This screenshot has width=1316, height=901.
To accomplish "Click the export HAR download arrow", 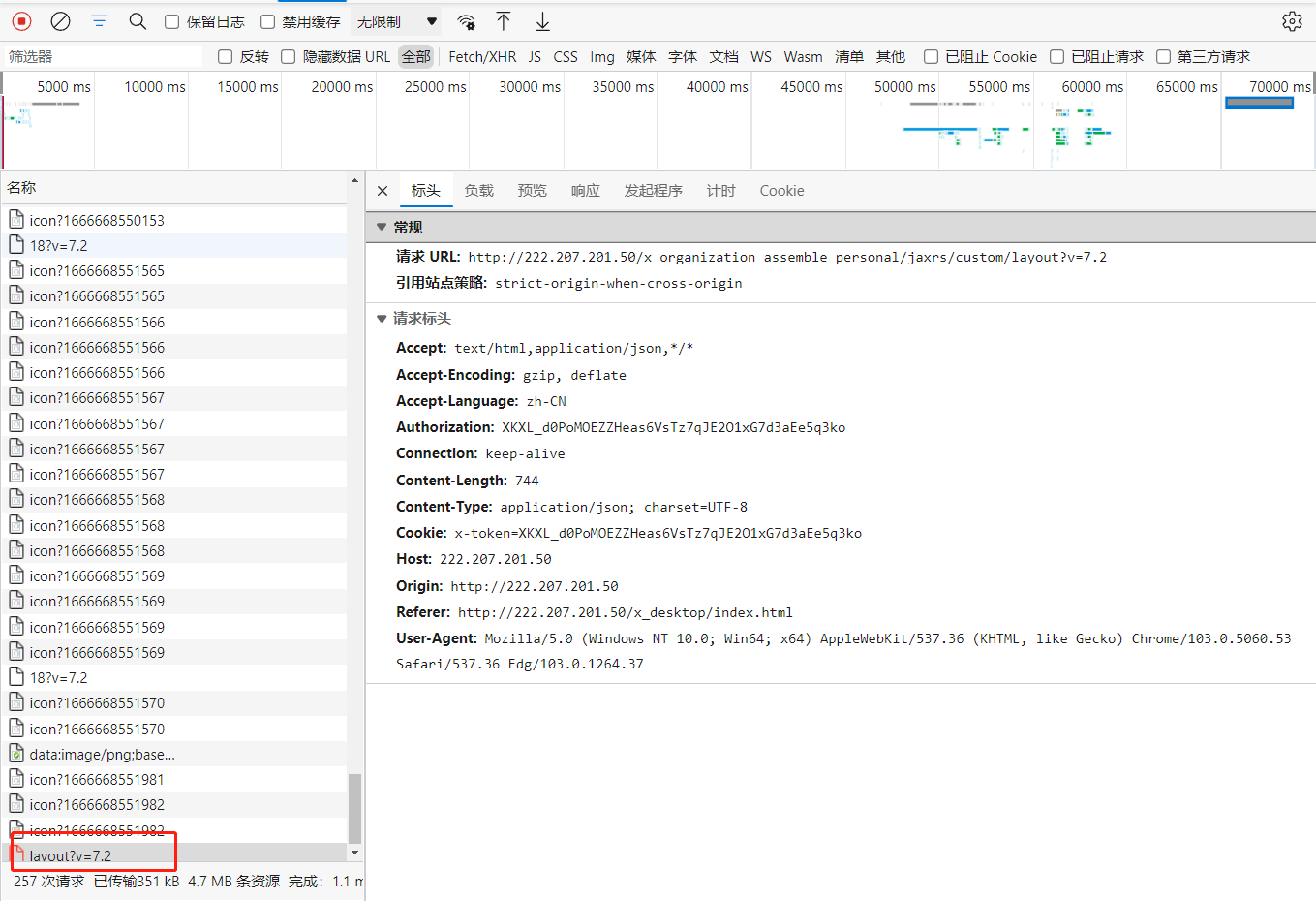I will [x=542, y=21].
